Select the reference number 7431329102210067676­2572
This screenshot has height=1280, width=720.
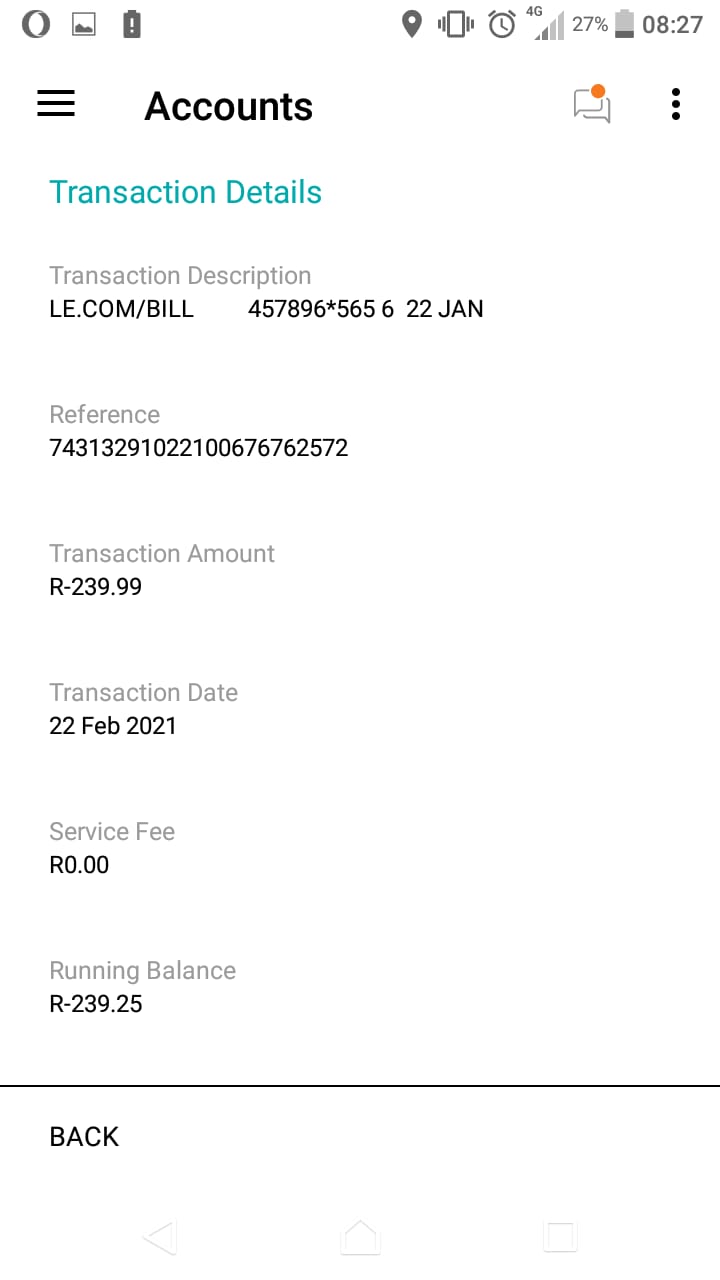coord(198,448)
